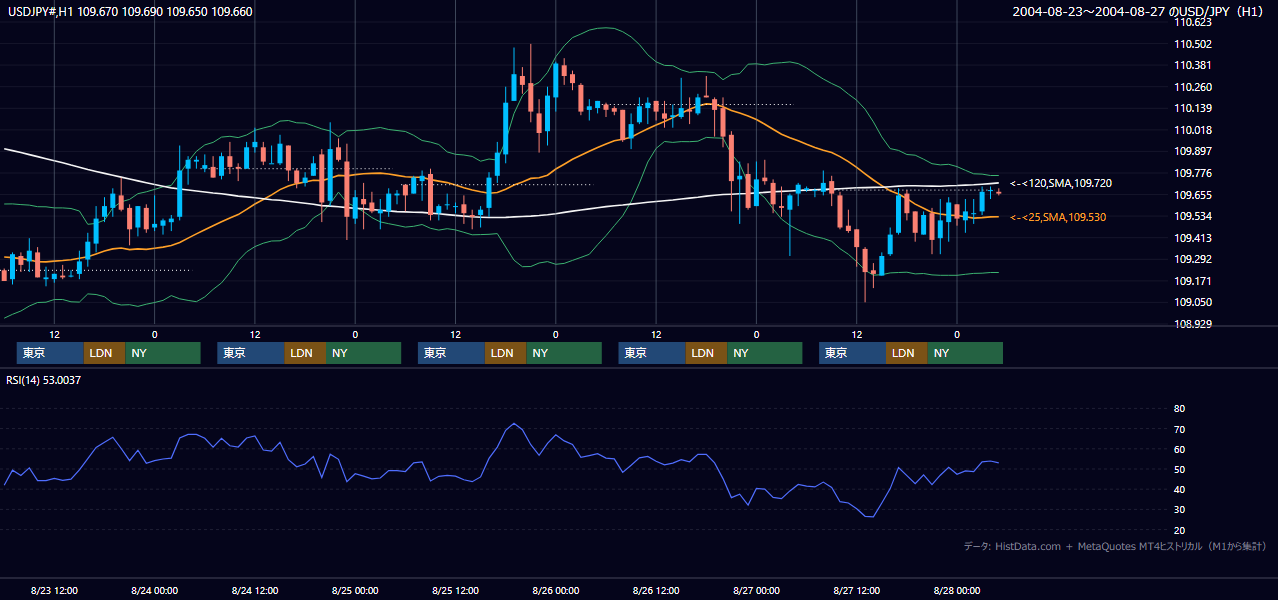Click RSI scale value 40

(x=1179, y=489)
